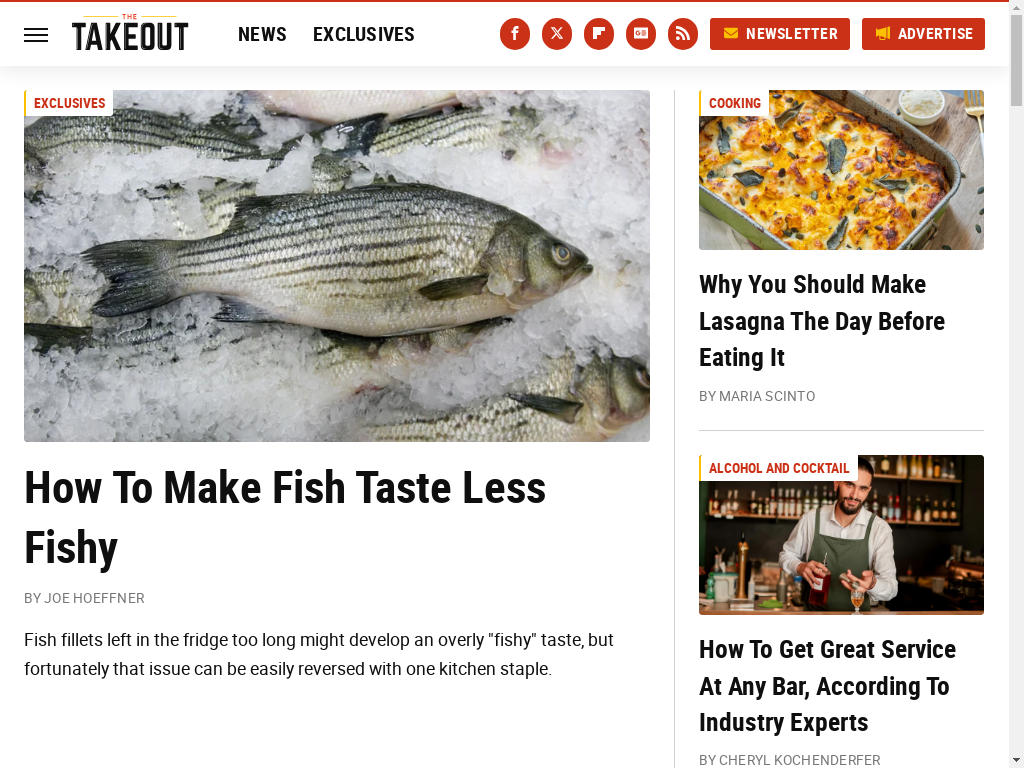Select the Exclusives menu item
The width and height of the screenshot is (1024, 768).
pyautogui.click(x=363, y=34)
